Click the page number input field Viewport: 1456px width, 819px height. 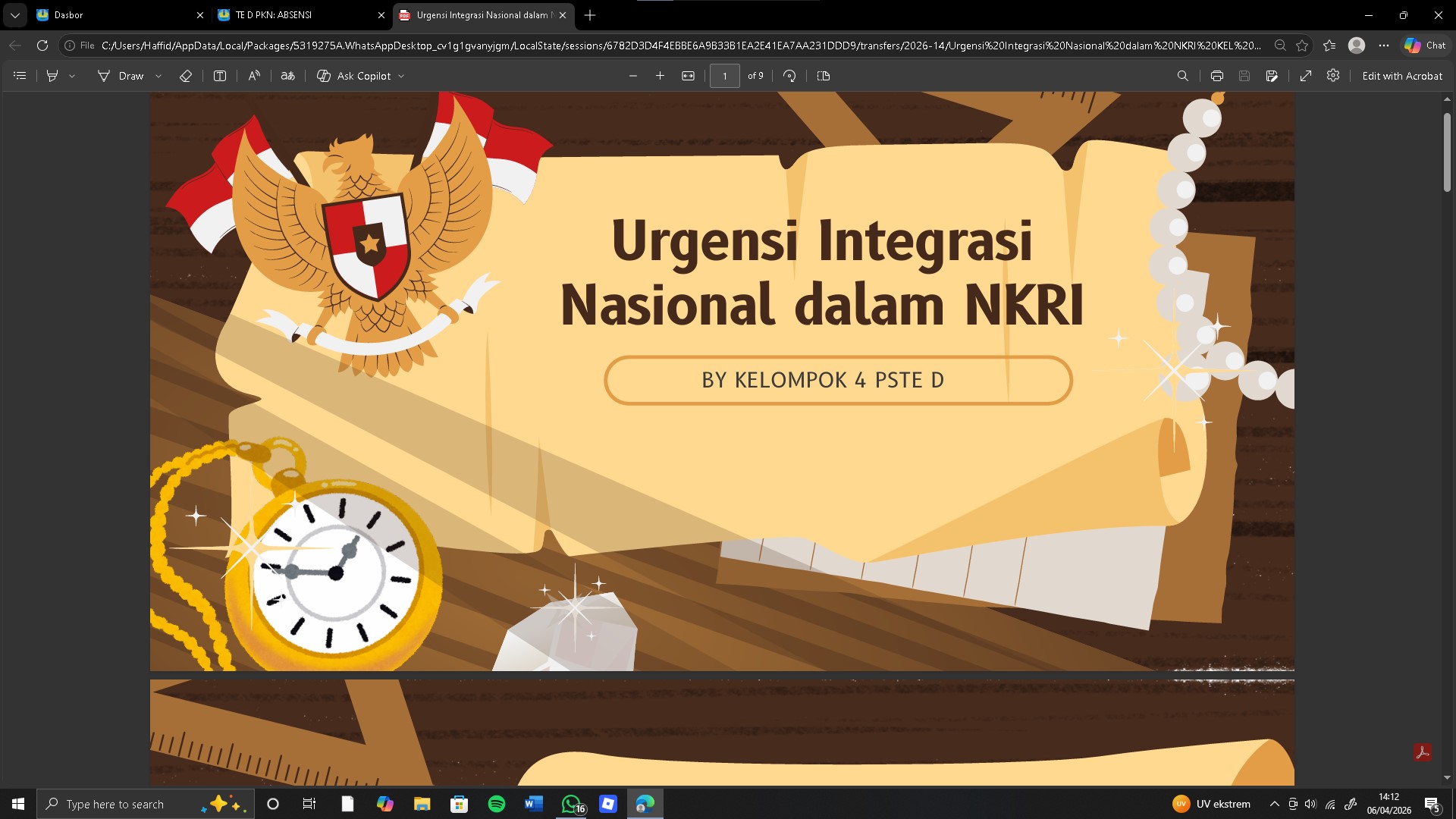point(725,76)
